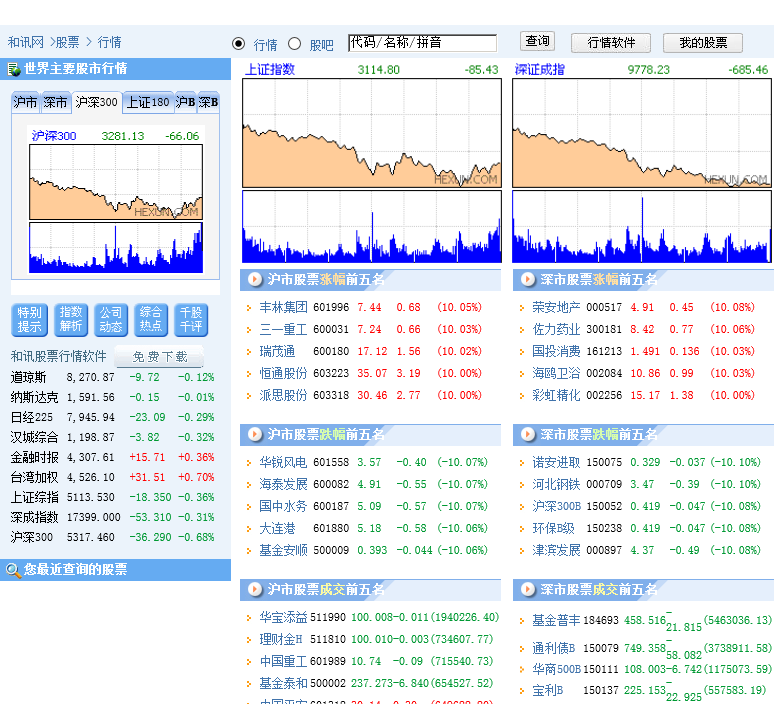Follow the 股票 breadcrumb link

(68, 42)
